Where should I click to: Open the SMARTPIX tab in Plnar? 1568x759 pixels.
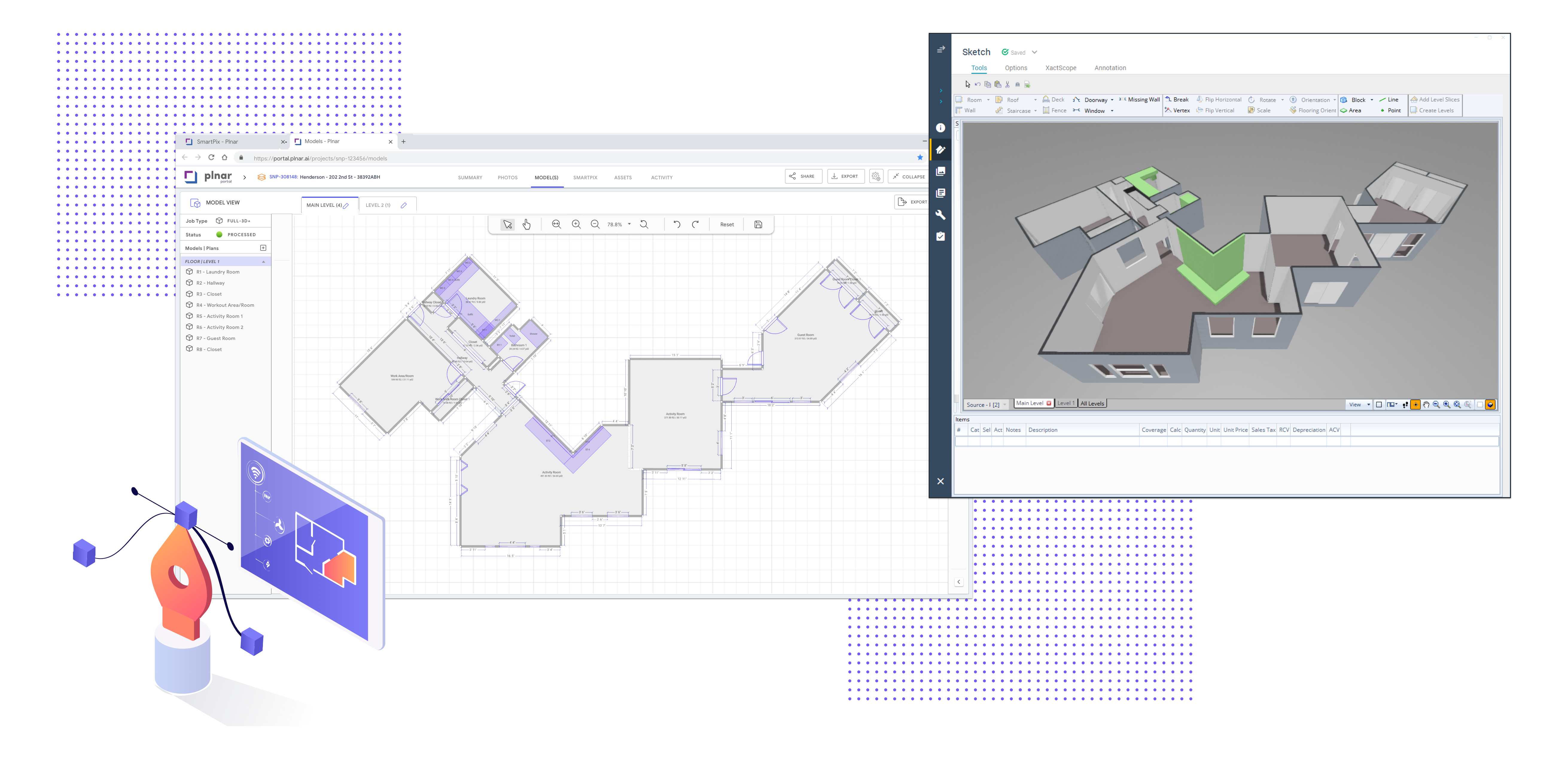[585, 178]
